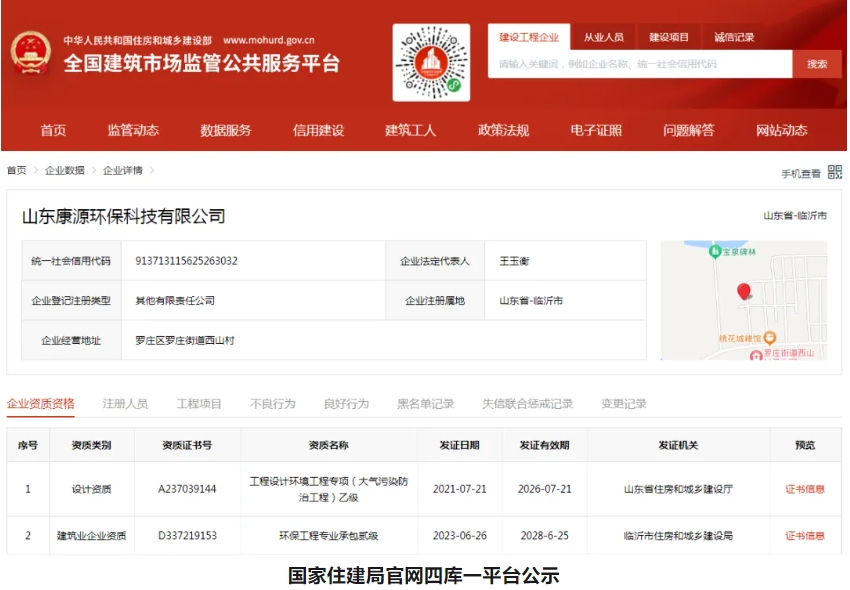This screenshot has width=850, height=590.
Task: Click certificate number D337219153
Action: pyautogui.click(x=188, y=536)
